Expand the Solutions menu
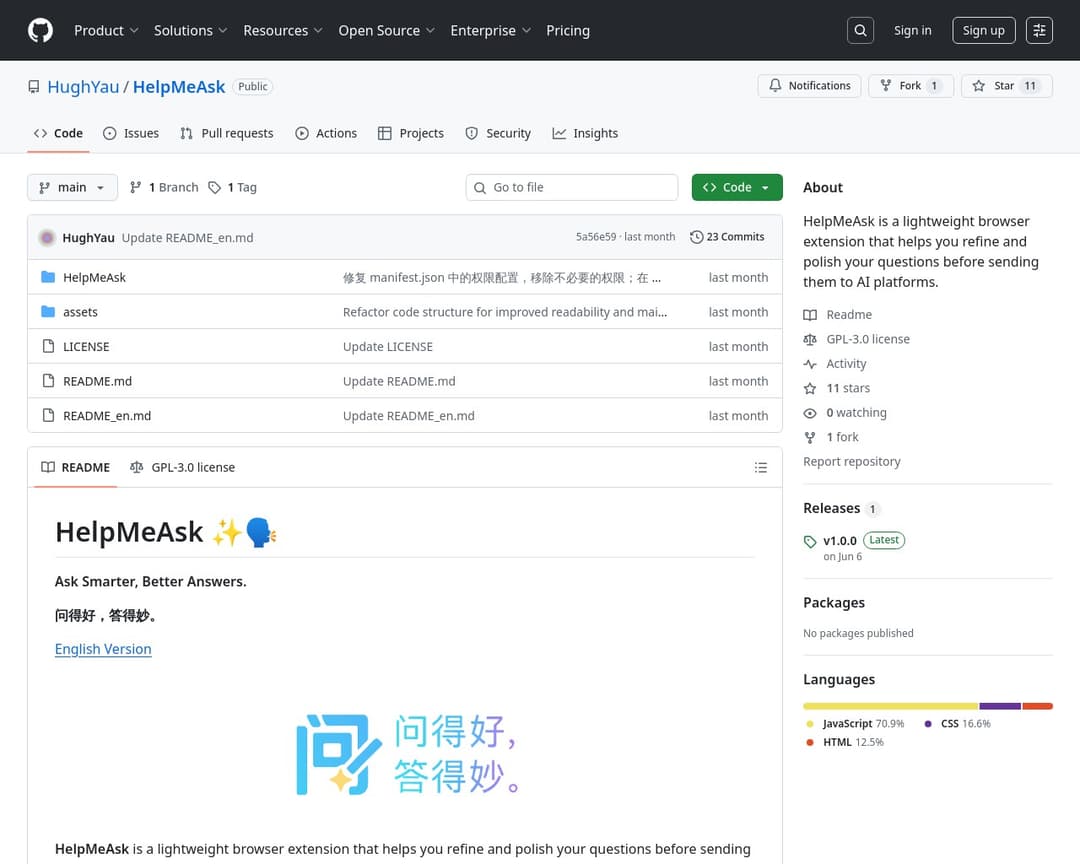 pyautogui.click(x=190, y=30)
